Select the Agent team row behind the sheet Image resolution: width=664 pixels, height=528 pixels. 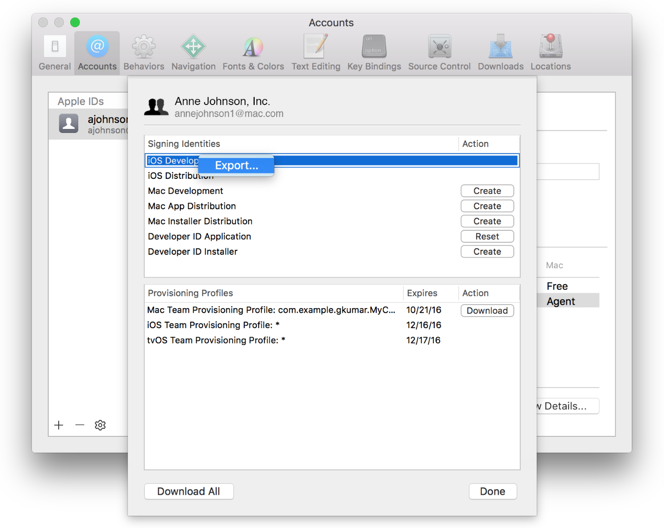point(568,301)
